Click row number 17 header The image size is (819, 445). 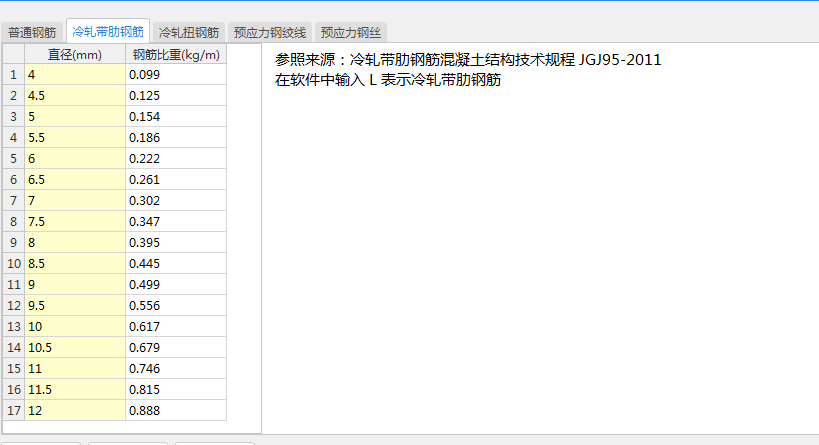pos(14,411)
